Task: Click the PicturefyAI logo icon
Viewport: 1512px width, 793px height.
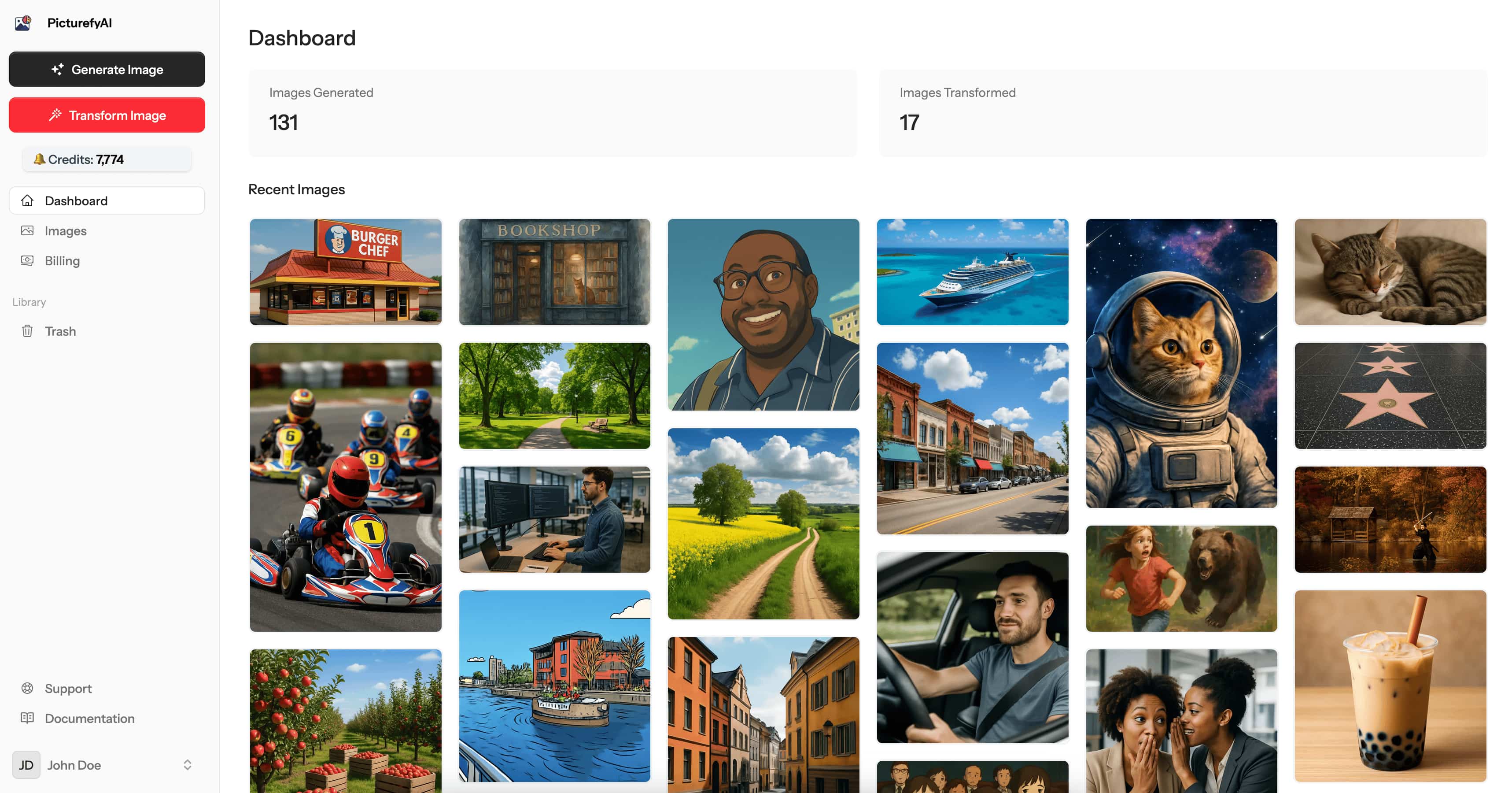Action: 23,22
